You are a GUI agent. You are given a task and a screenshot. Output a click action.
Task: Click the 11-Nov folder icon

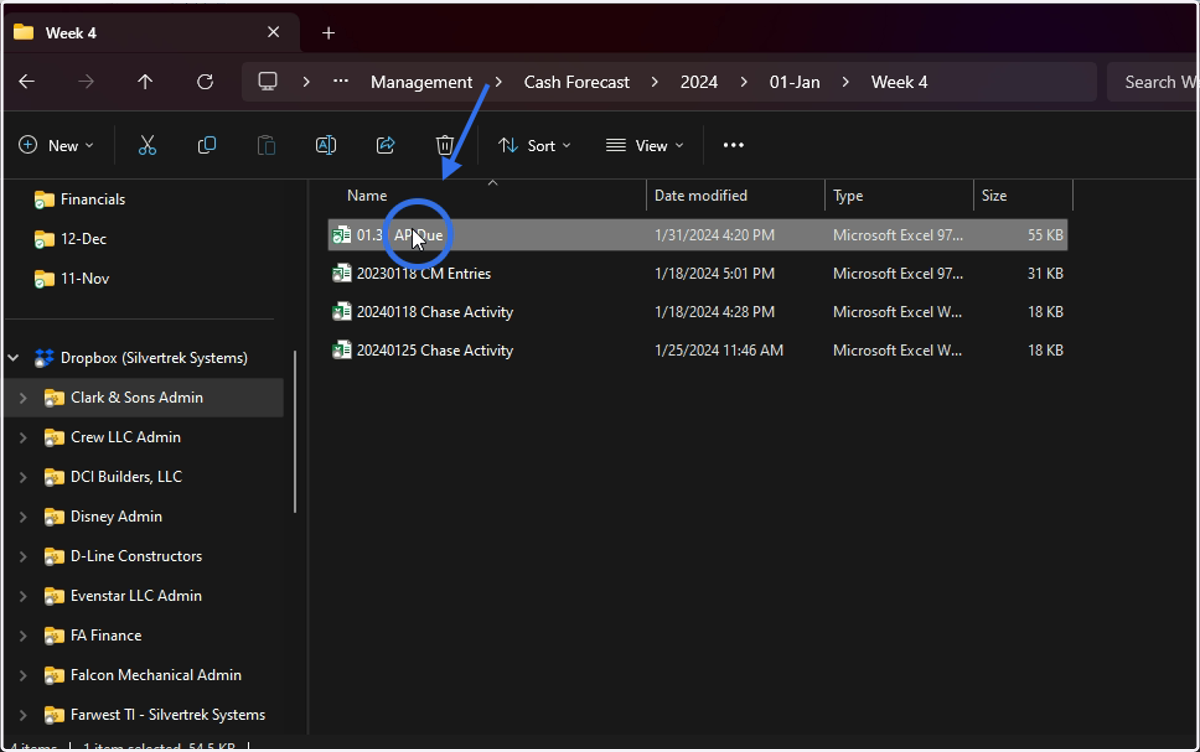44,279
